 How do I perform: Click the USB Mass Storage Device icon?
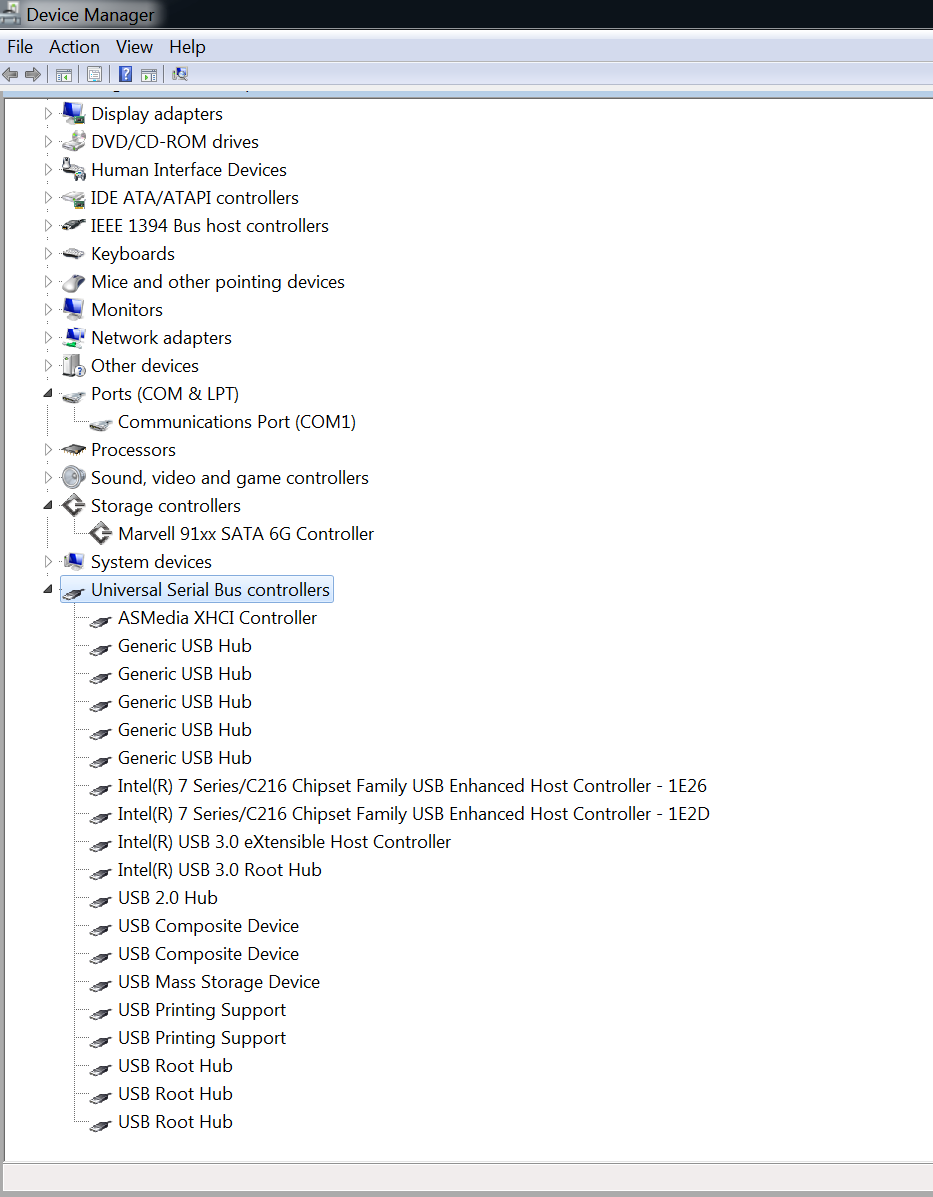pyautogui.click(x=100, y=985)
